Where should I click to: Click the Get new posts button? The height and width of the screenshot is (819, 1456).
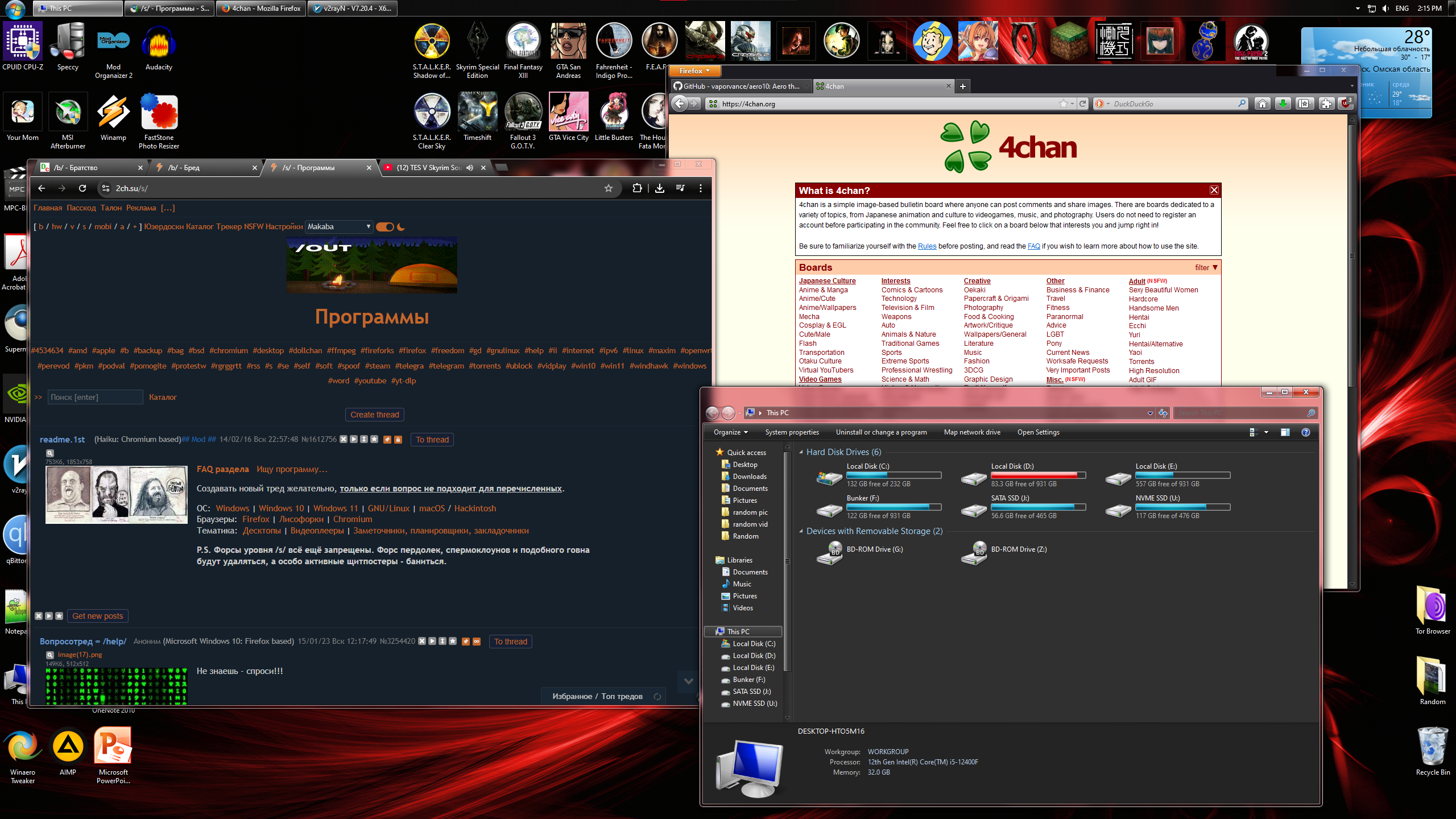pyautogui.click(x=98, y=616)
